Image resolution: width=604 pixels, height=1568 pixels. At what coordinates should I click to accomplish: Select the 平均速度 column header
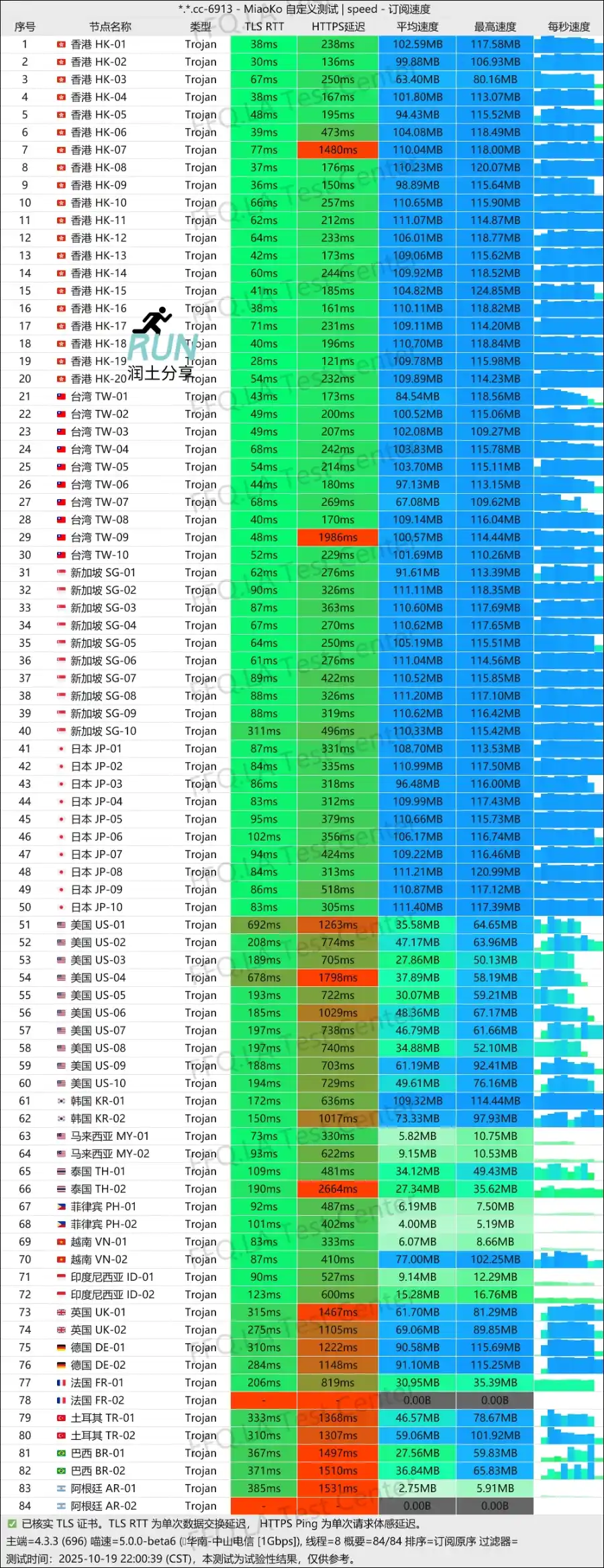(x=417, y=27)
